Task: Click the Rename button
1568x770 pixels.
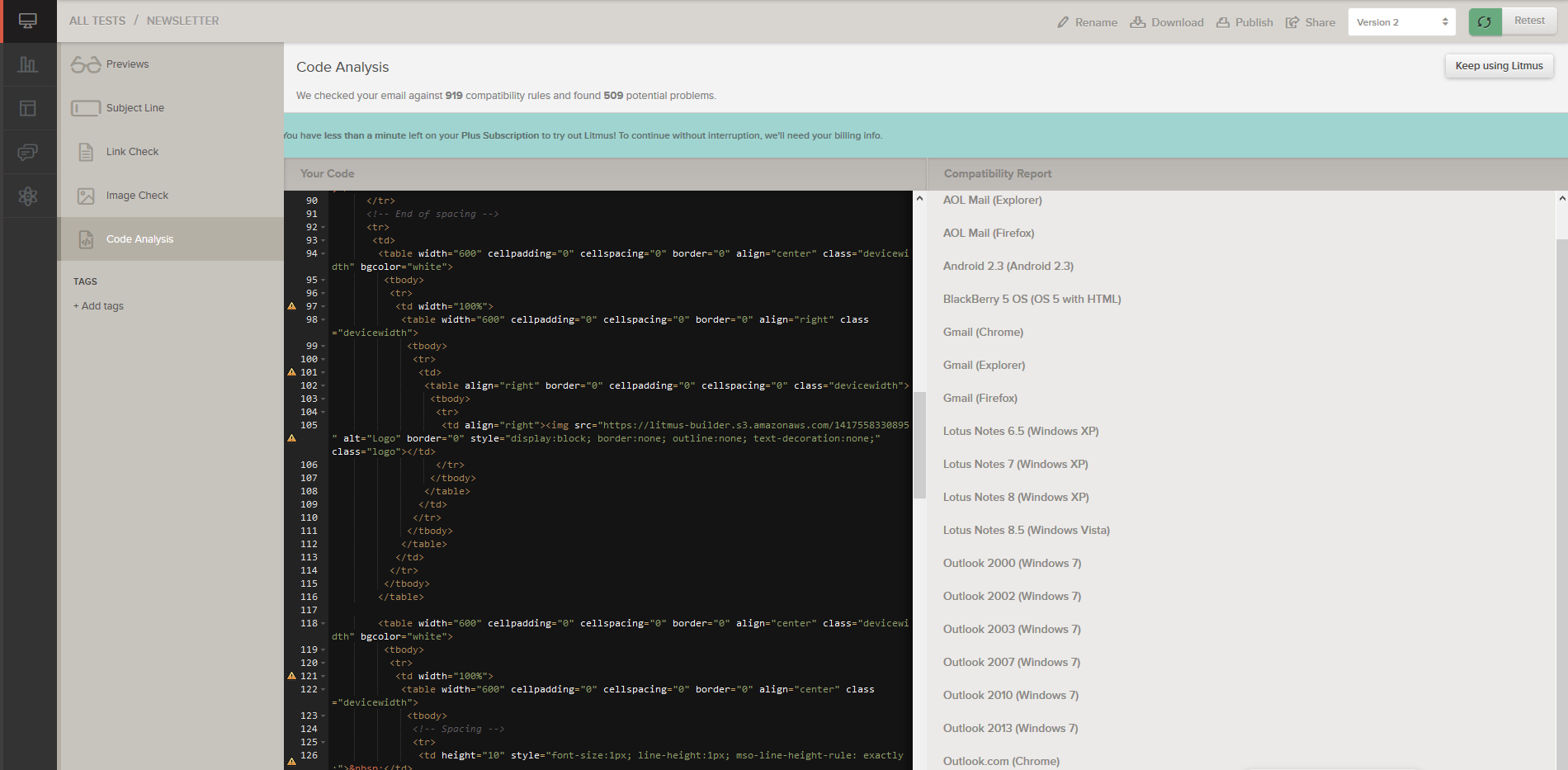Action: 1087,22
